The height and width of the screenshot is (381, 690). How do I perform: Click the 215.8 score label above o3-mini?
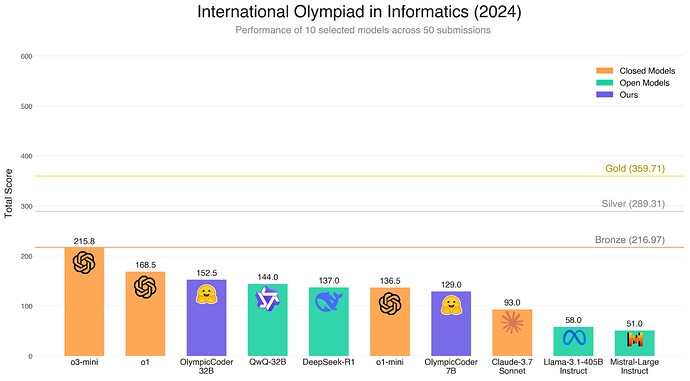(84, 241)
